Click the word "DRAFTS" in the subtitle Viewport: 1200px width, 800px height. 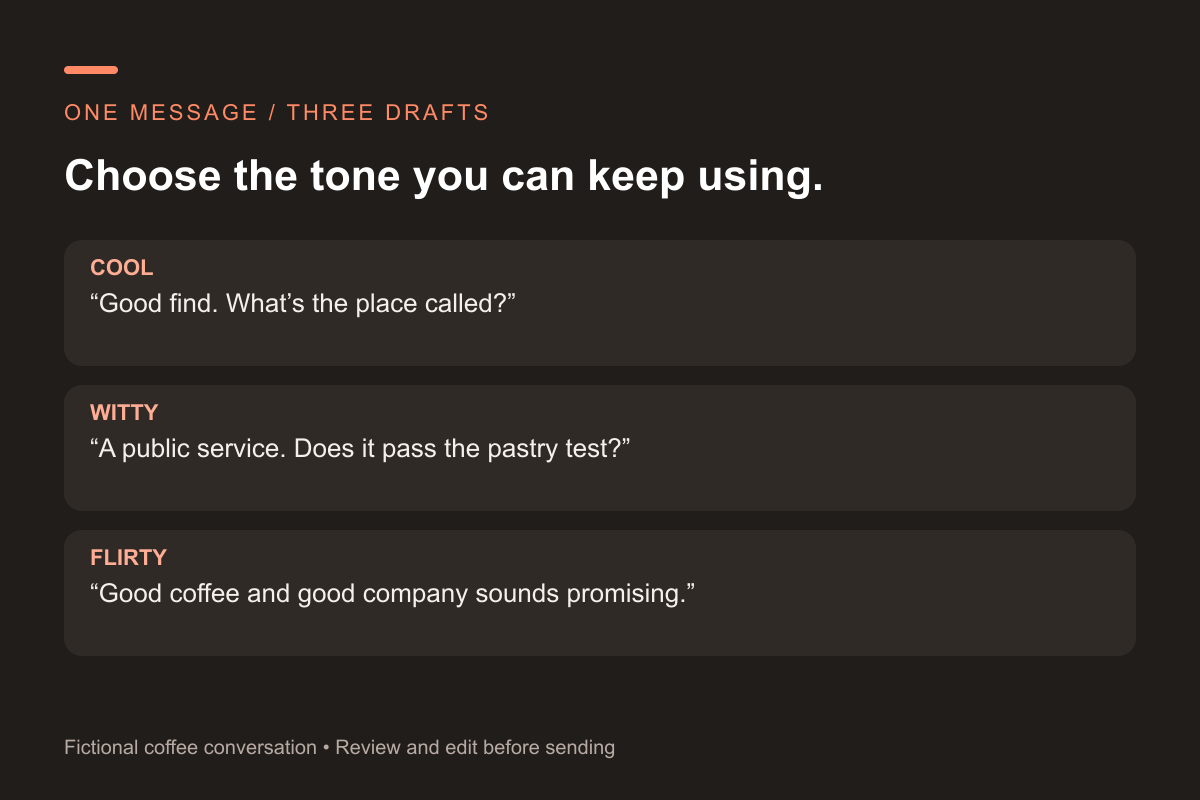point(437,112)
